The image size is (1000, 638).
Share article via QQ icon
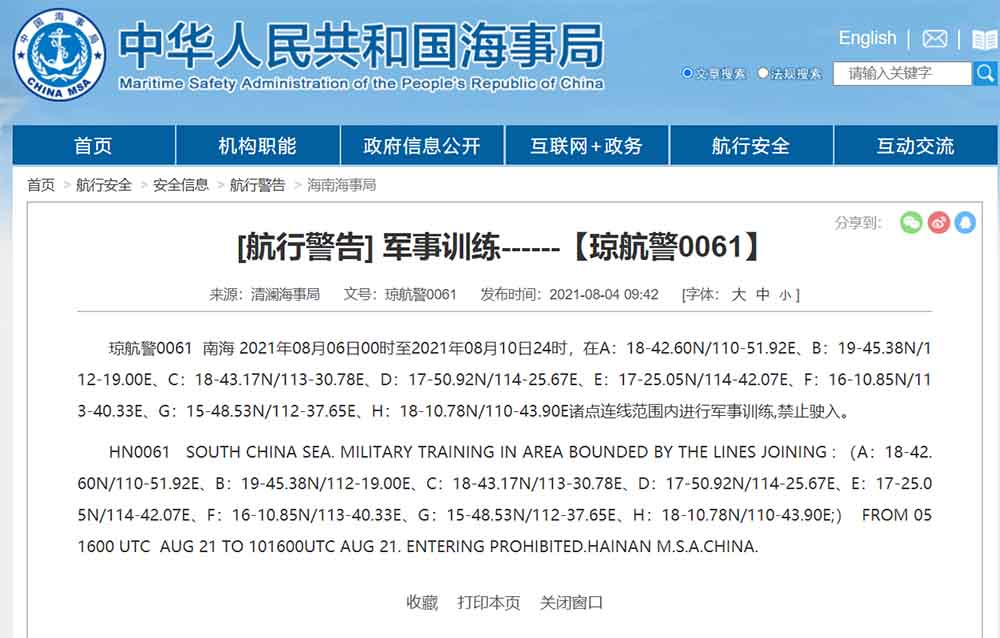[965, 223]
